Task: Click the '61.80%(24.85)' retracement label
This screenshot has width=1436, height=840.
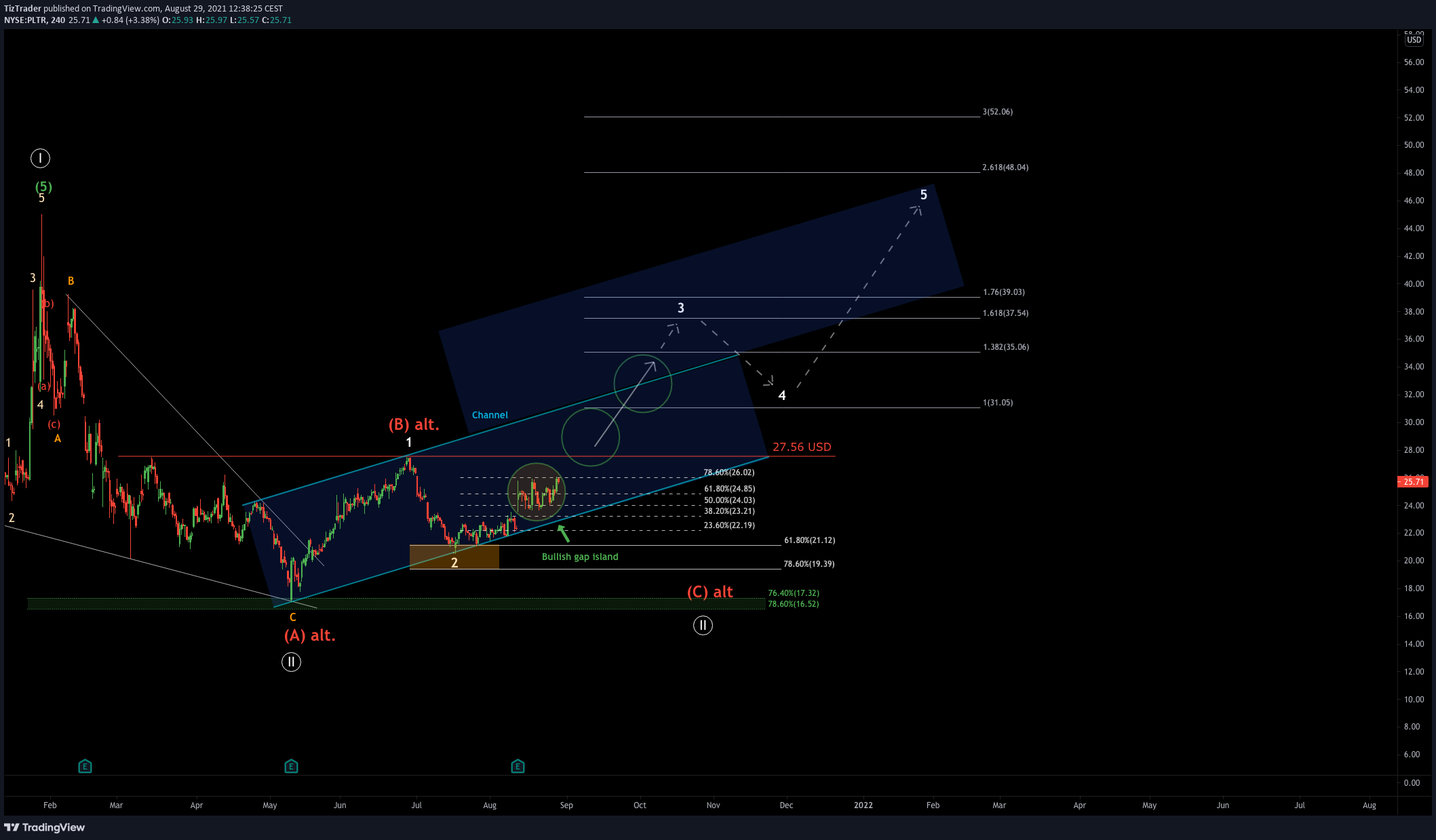Action: (729, 489)
